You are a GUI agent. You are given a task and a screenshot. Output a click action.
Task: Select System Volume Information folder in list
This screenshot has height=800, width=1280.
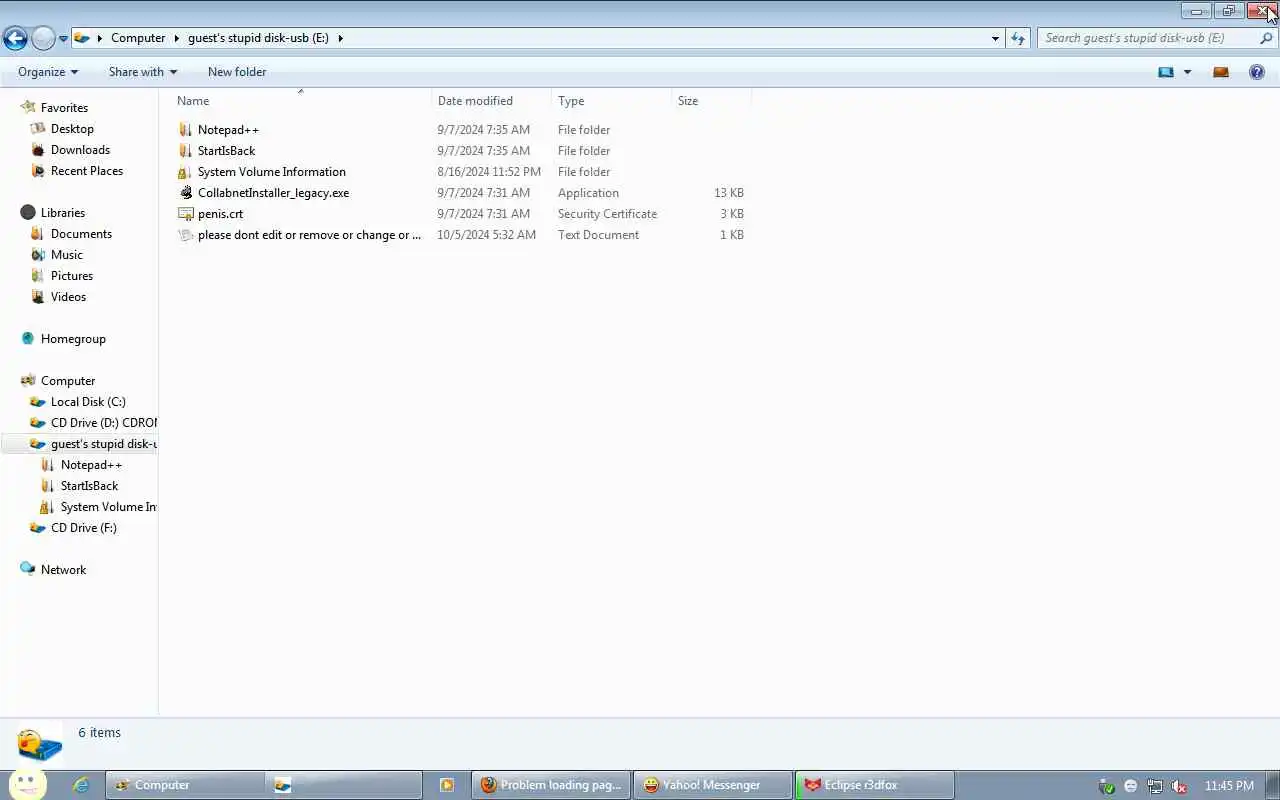(x=271, y=172)
